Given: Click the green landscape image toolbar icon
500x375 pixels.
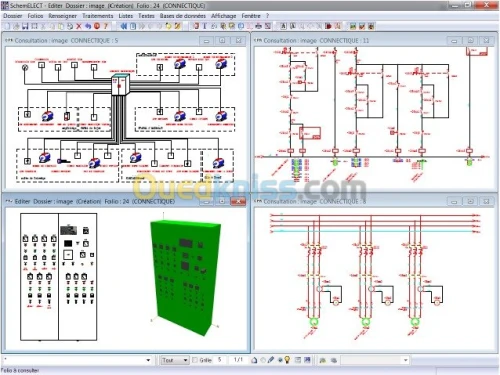Looking at the screenshot, I should tap(353, 26).
